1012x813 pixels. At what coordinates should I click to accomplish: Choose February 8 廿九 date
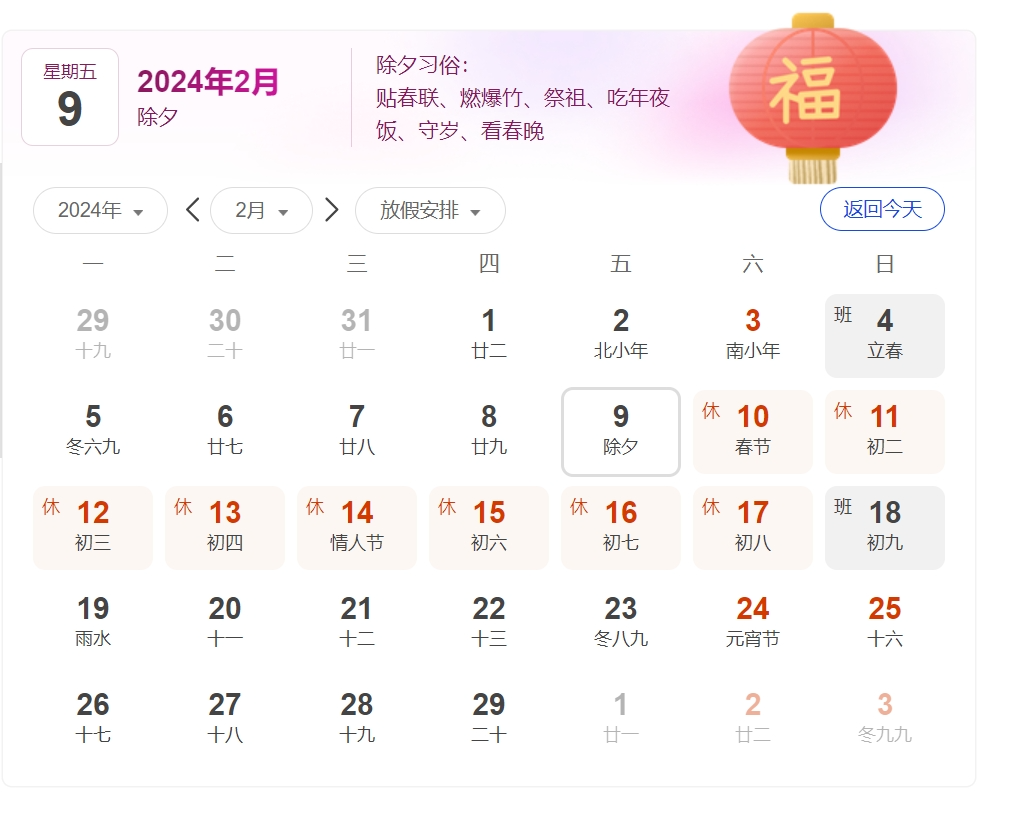tap(489, 432)
